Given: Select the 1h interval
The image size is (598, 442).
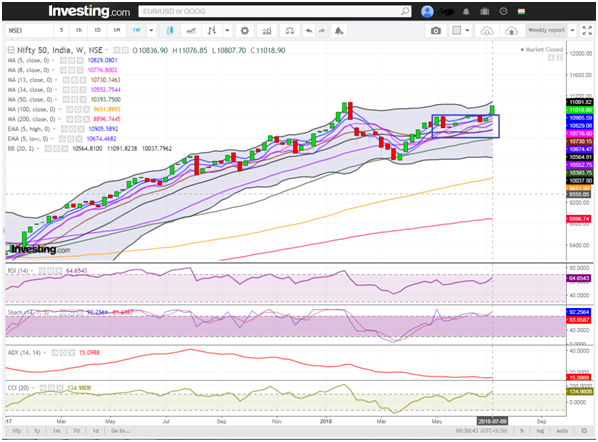Looking at the screenshot, I should point(79,31).
